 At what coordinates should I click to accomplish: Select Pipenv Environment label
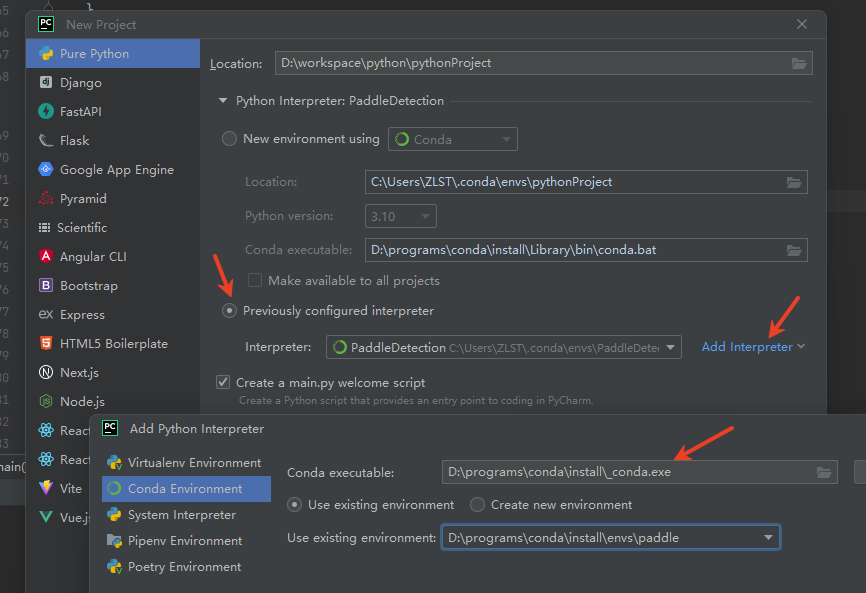[x=185, y=541]
